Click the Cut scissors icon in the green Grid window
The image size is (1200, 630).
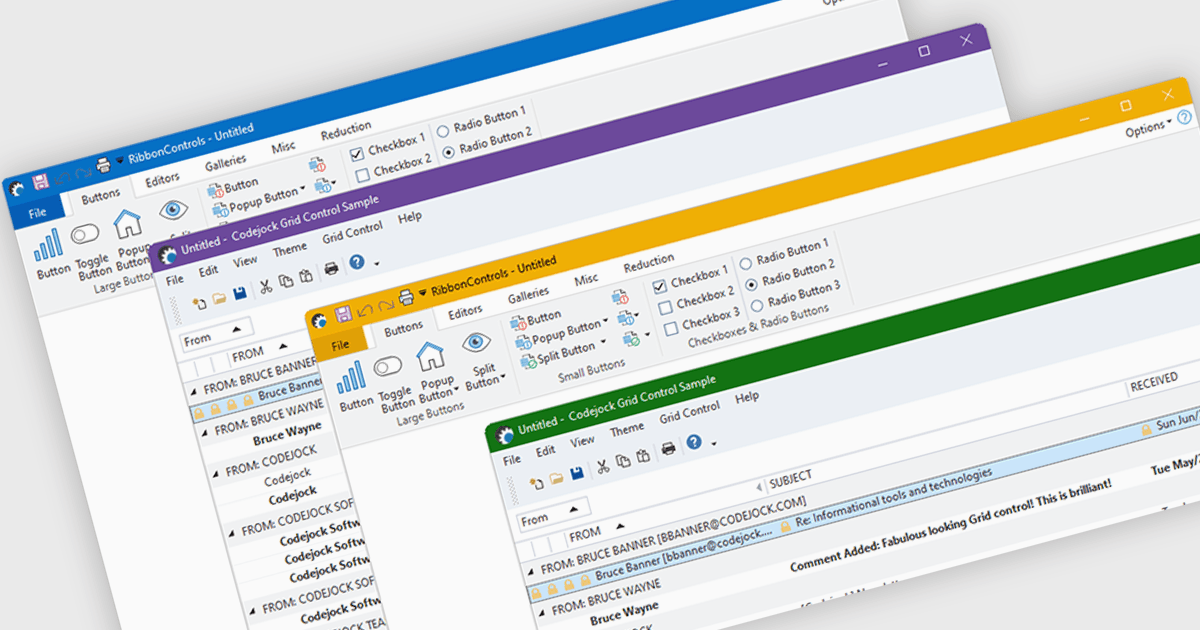(603, 465)
